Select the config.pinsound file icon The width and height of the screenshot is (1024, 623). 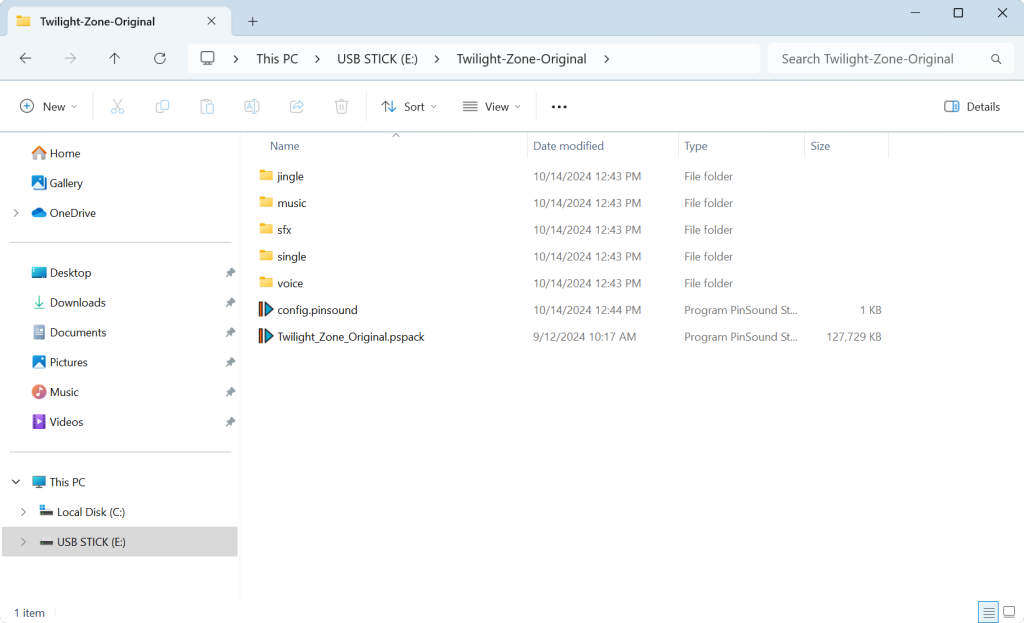[x=266, y=310]
